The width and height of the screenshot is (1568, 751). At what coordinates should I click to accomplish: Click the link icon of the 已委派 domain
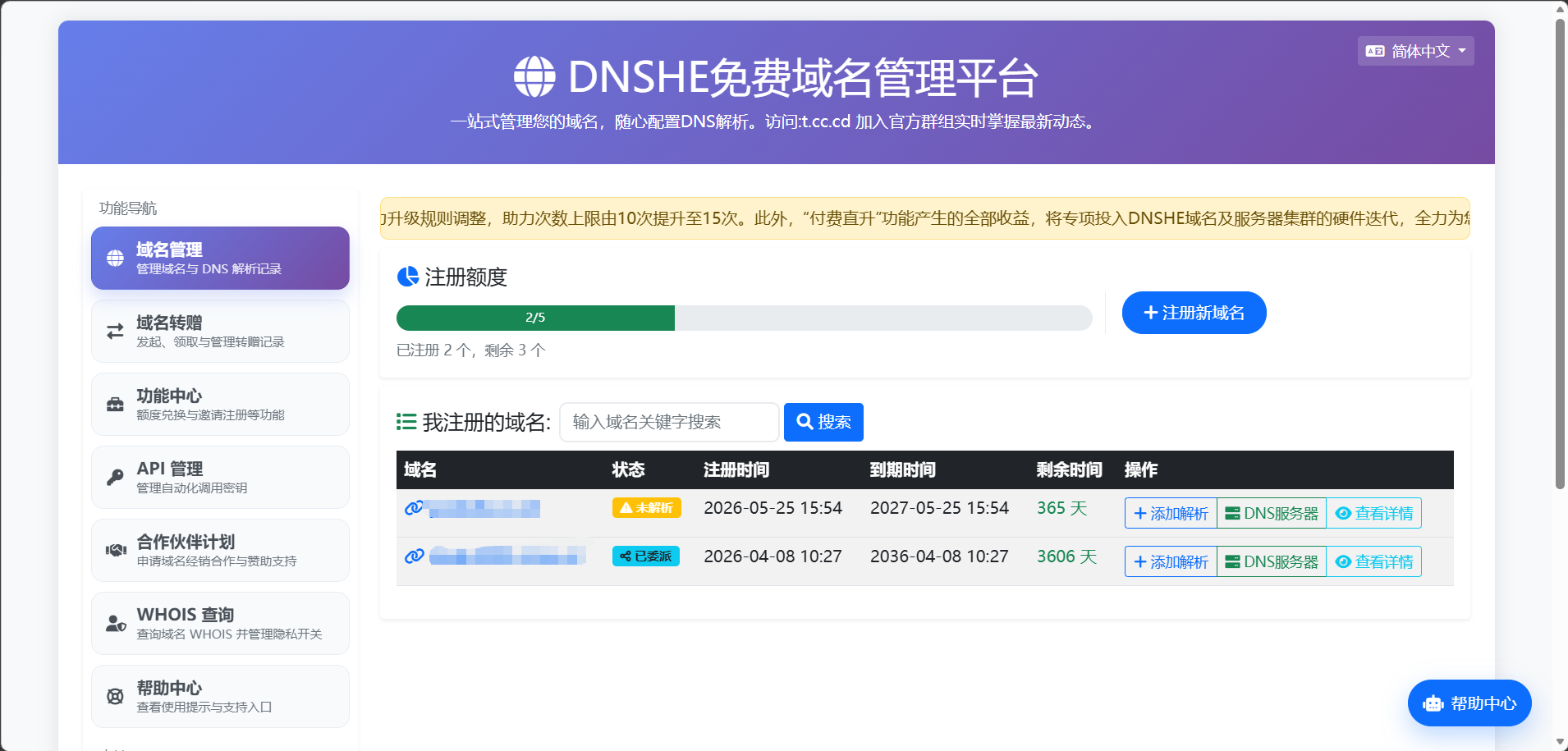pos(414,556)
